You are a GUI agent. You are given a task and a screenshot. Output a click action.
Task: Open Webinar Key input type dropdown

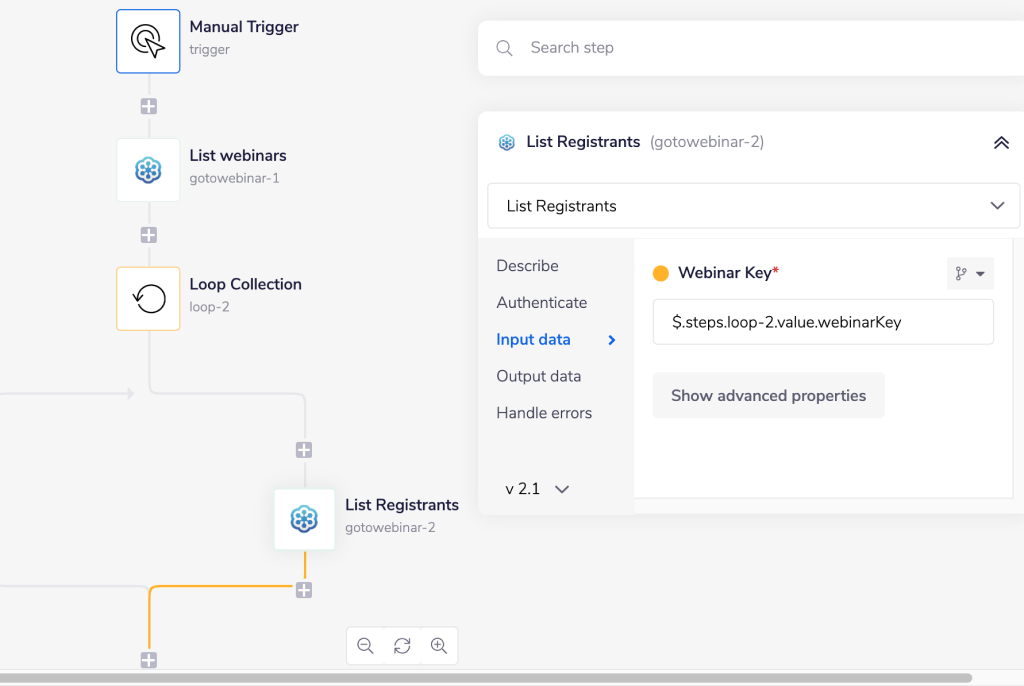(969, 273)
